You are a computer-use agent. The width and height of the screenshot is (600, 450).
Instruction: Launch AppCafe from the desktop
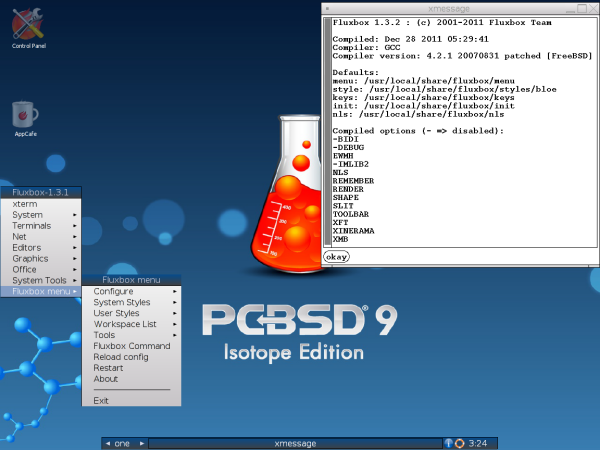coord(25,118)
